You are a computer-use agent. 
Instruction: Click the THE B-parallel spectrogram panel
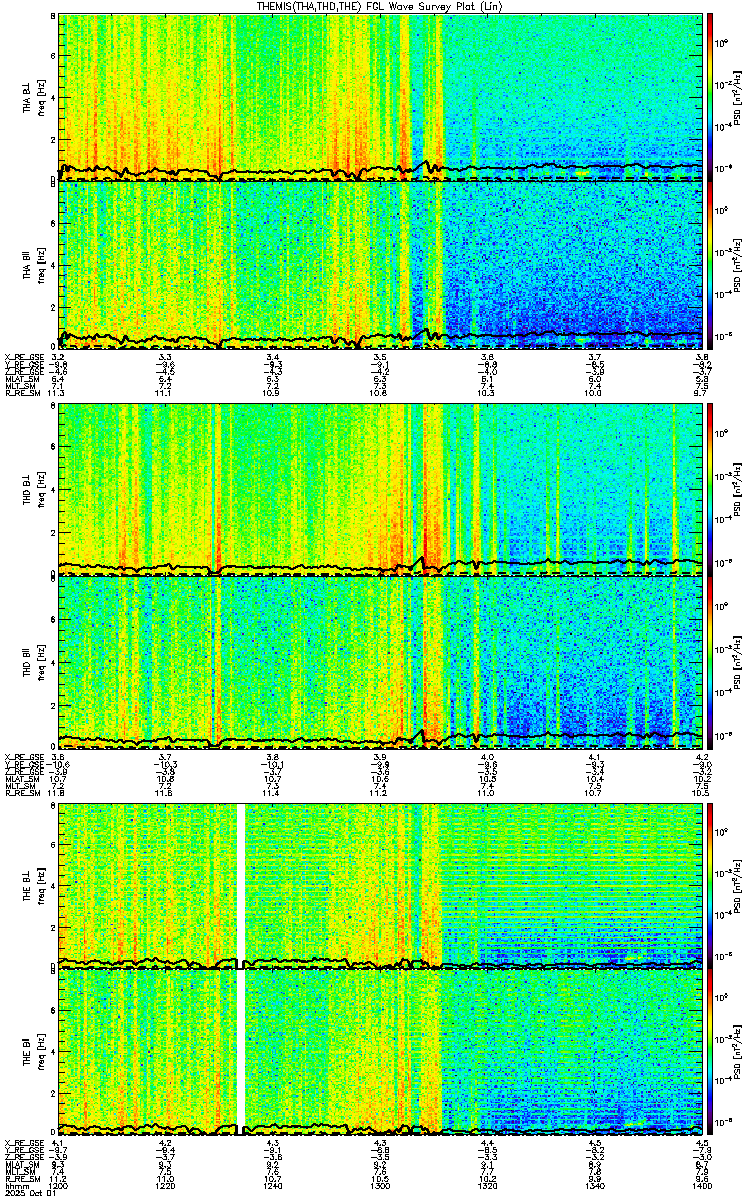pyautogui.click(x=381, y=1052)
